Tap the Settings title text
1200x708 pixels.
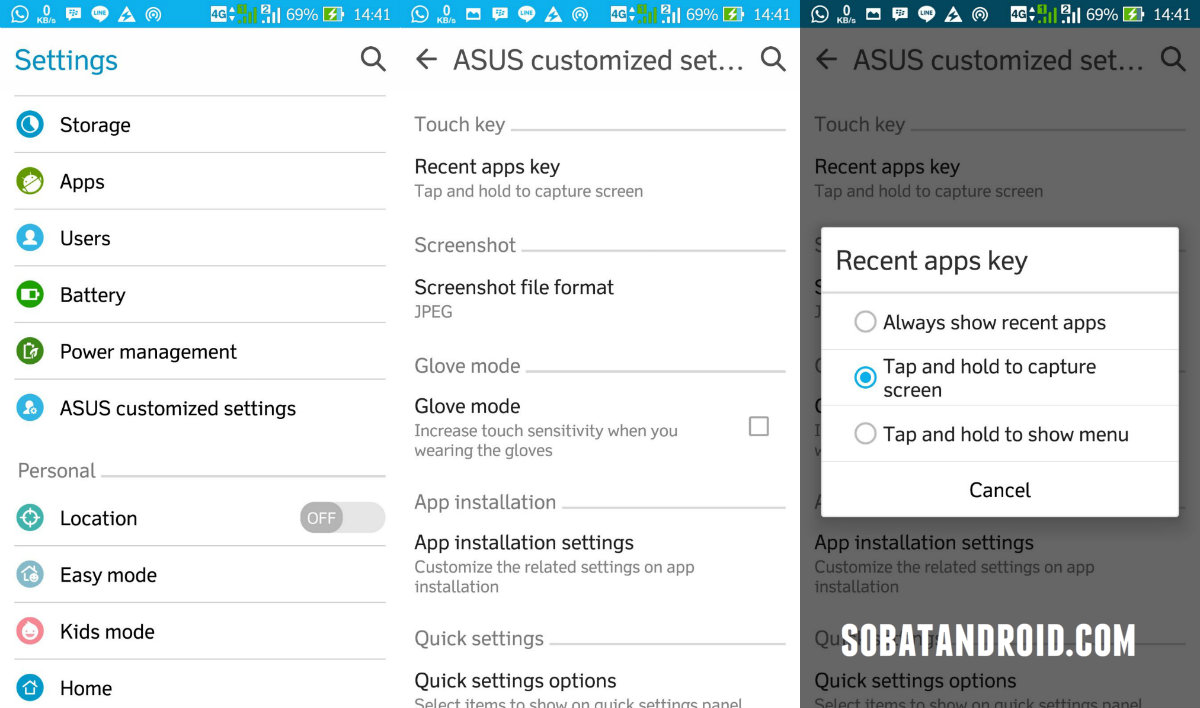pyautogui.click(x=66, y=61)
